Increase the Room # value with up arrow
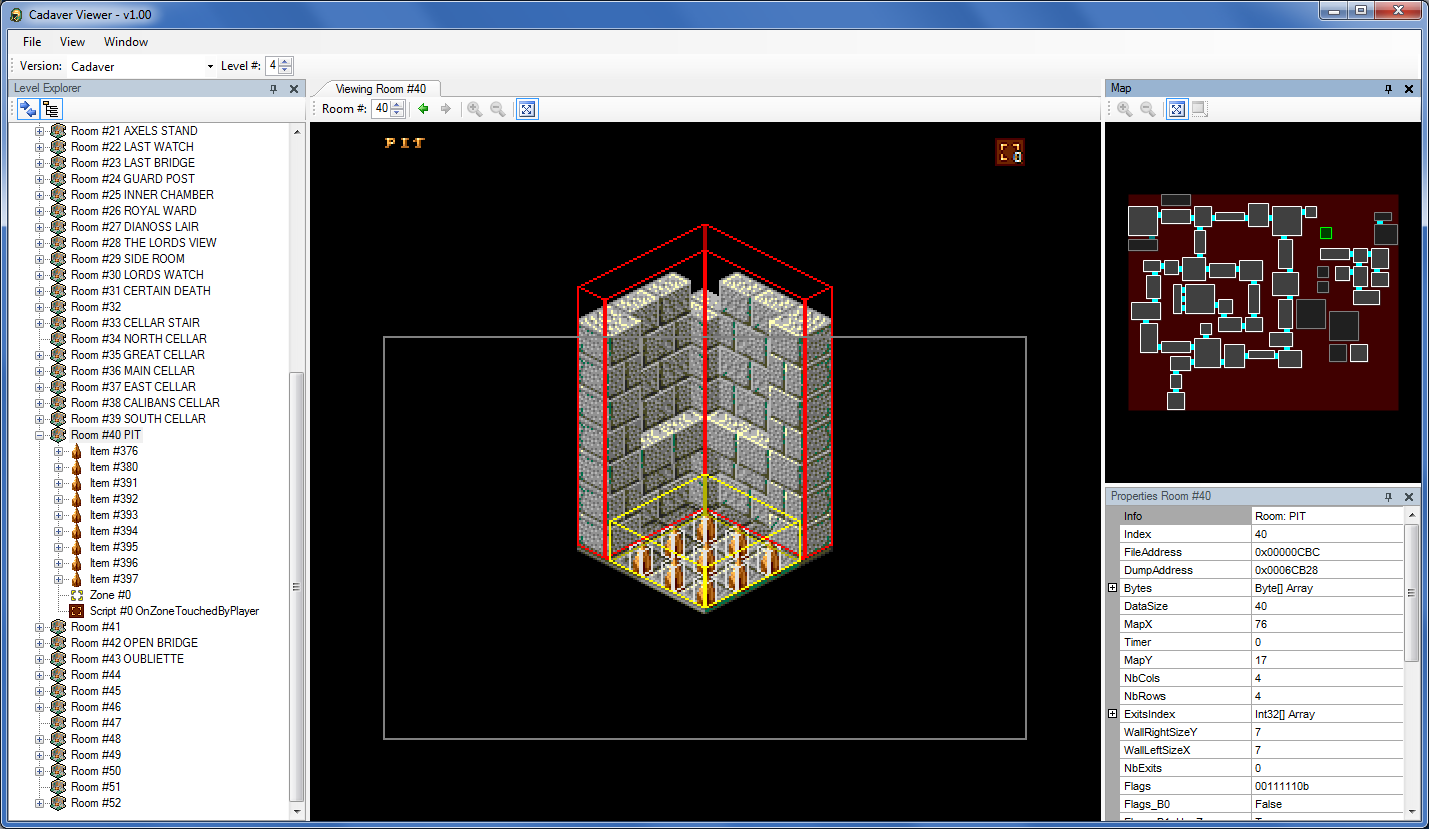 pos(397,105)
